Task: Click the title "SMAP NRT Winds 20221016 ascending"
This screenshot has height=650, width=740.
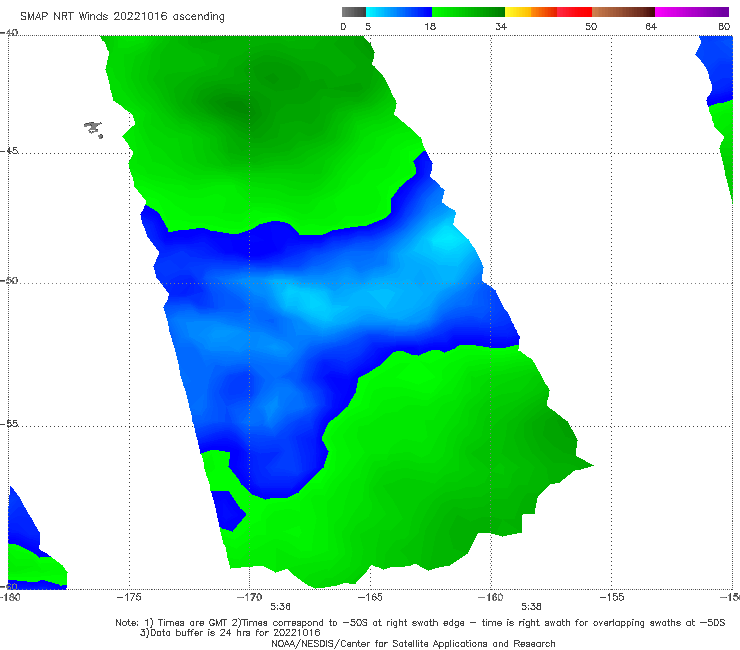Action: click(122, 16)
